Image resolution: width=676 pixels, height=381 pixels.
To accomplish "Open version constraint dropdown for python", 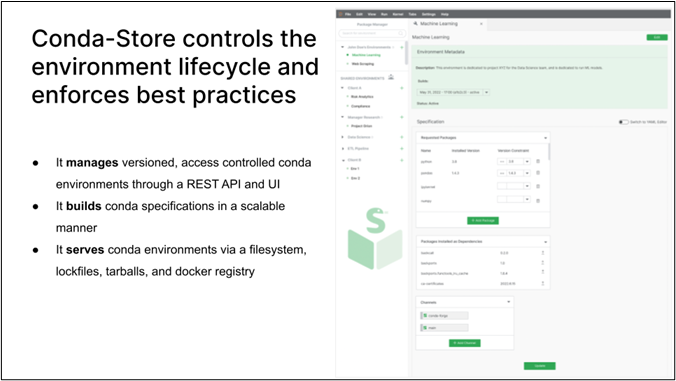I will pyautogui.click(x=527, y=161).
